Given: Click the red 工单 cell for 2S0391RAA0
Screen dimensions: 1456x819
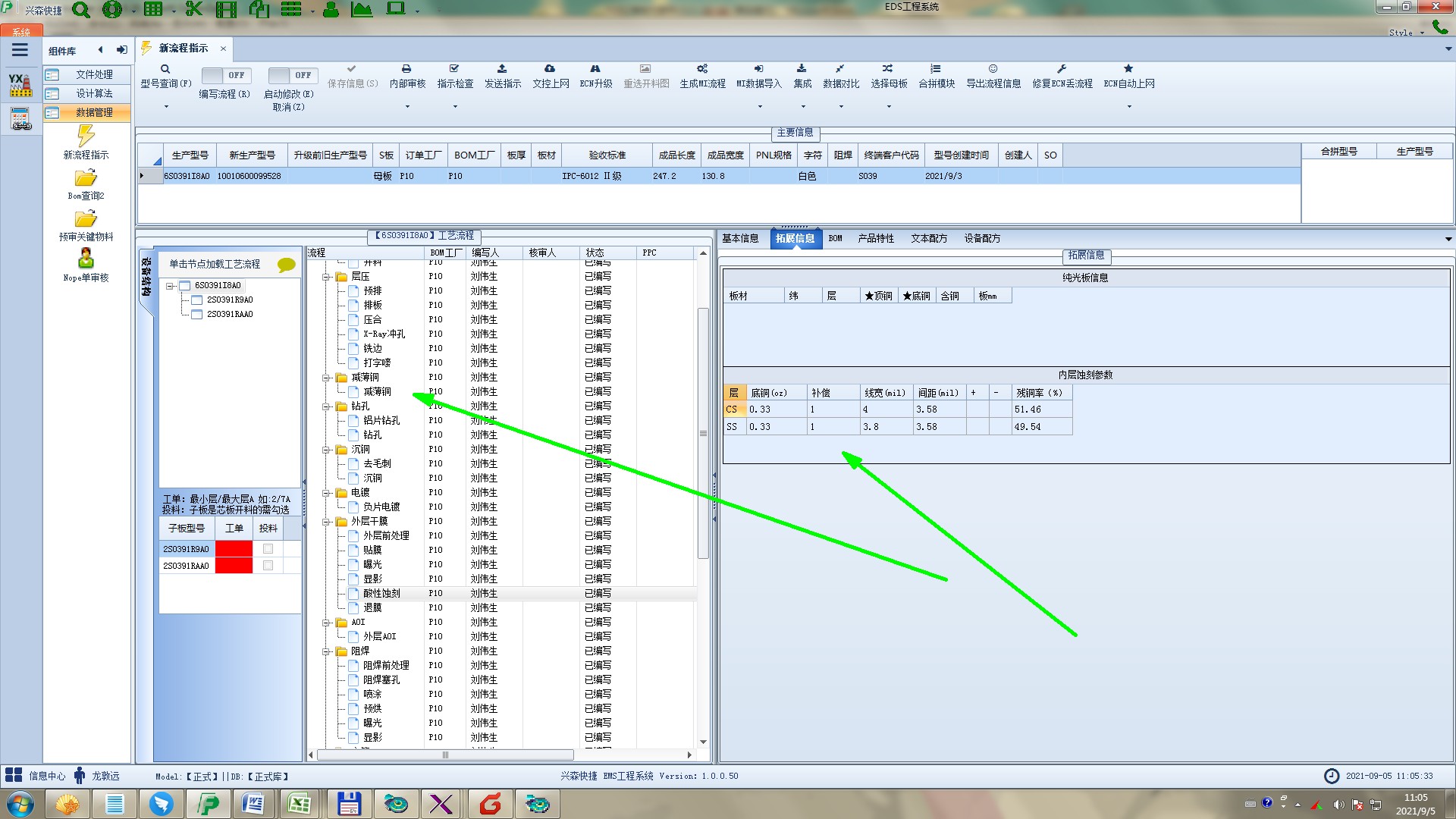Looking at the screenshot, I should click(x=234, y=566).
